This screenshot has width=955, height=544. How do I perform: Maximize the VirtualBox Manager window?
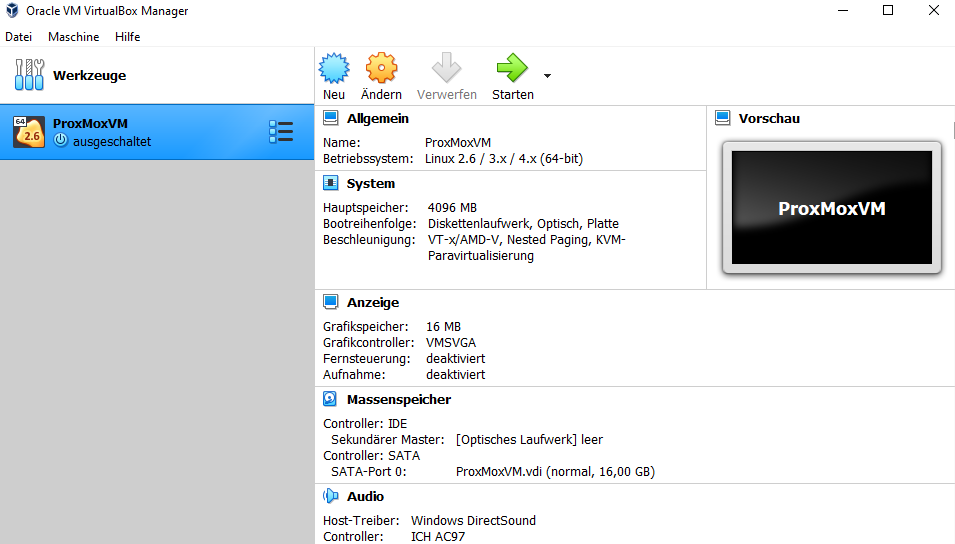[x=888, y=10]
